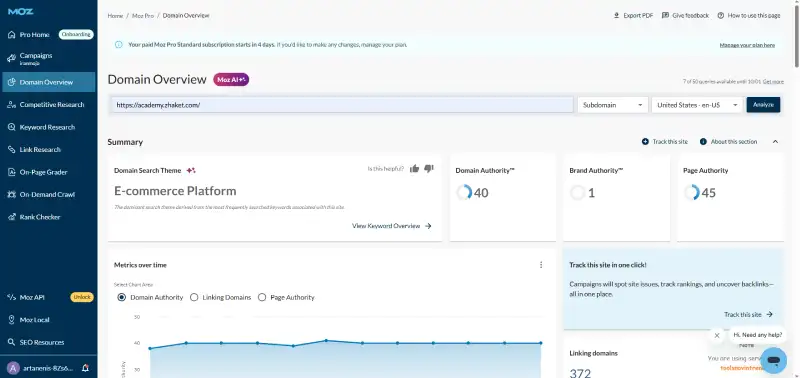The image size is (800, 378).
Task: Click the On-Demand Crawl gear icon
Action: click(x=11, y=194)
